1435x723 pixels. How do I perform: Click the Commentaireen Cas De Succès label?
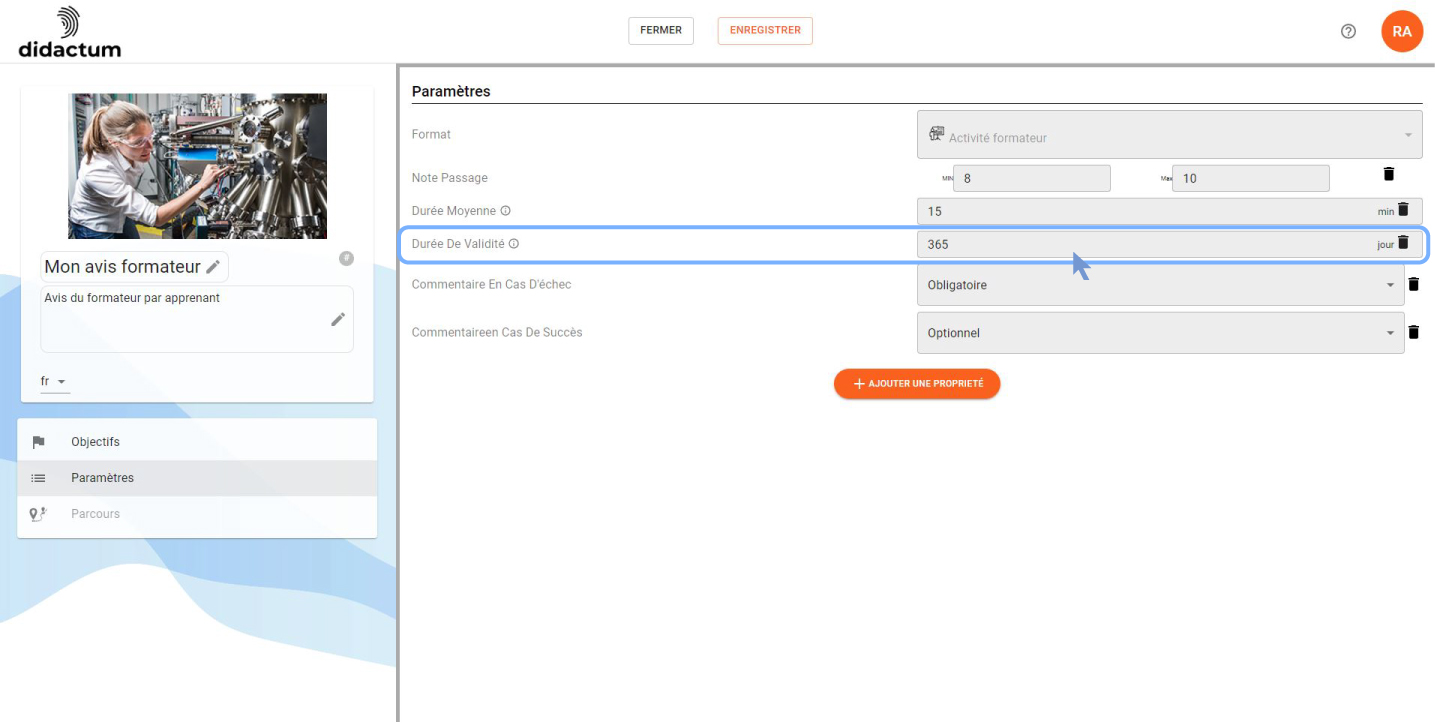tap(497, 333)
